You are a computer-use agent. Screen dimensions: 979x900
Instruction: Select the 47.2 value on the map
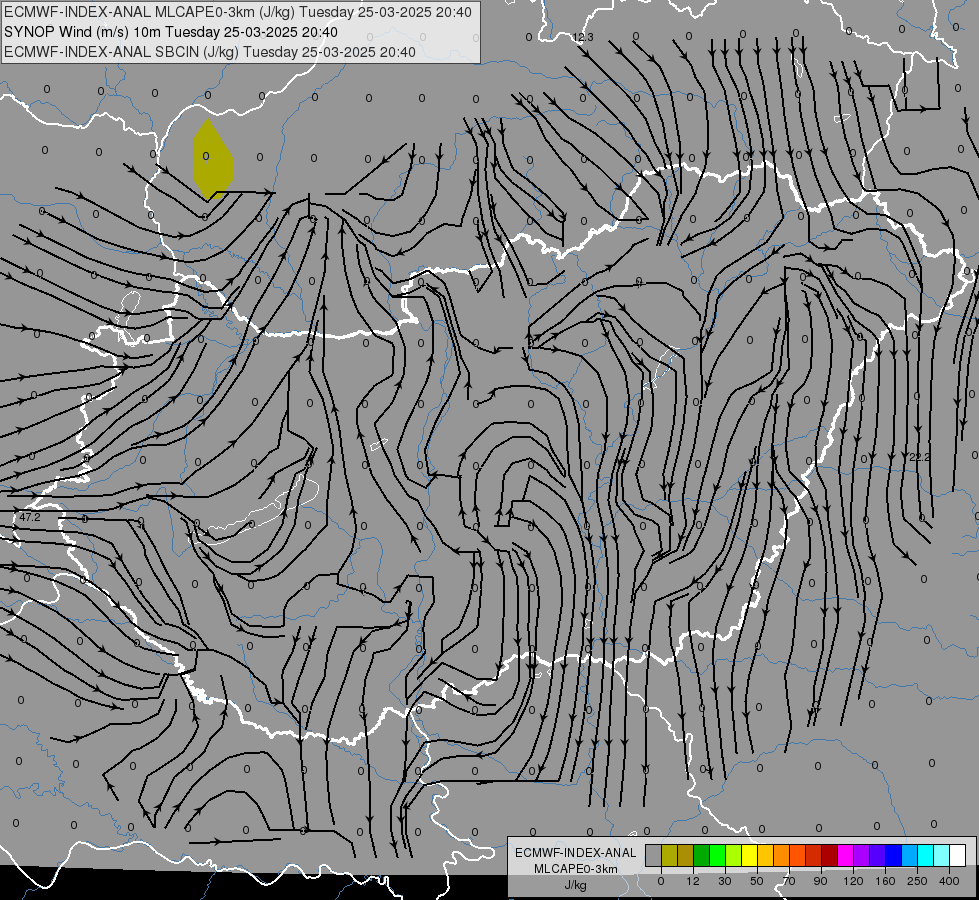(x=29, y=517)
